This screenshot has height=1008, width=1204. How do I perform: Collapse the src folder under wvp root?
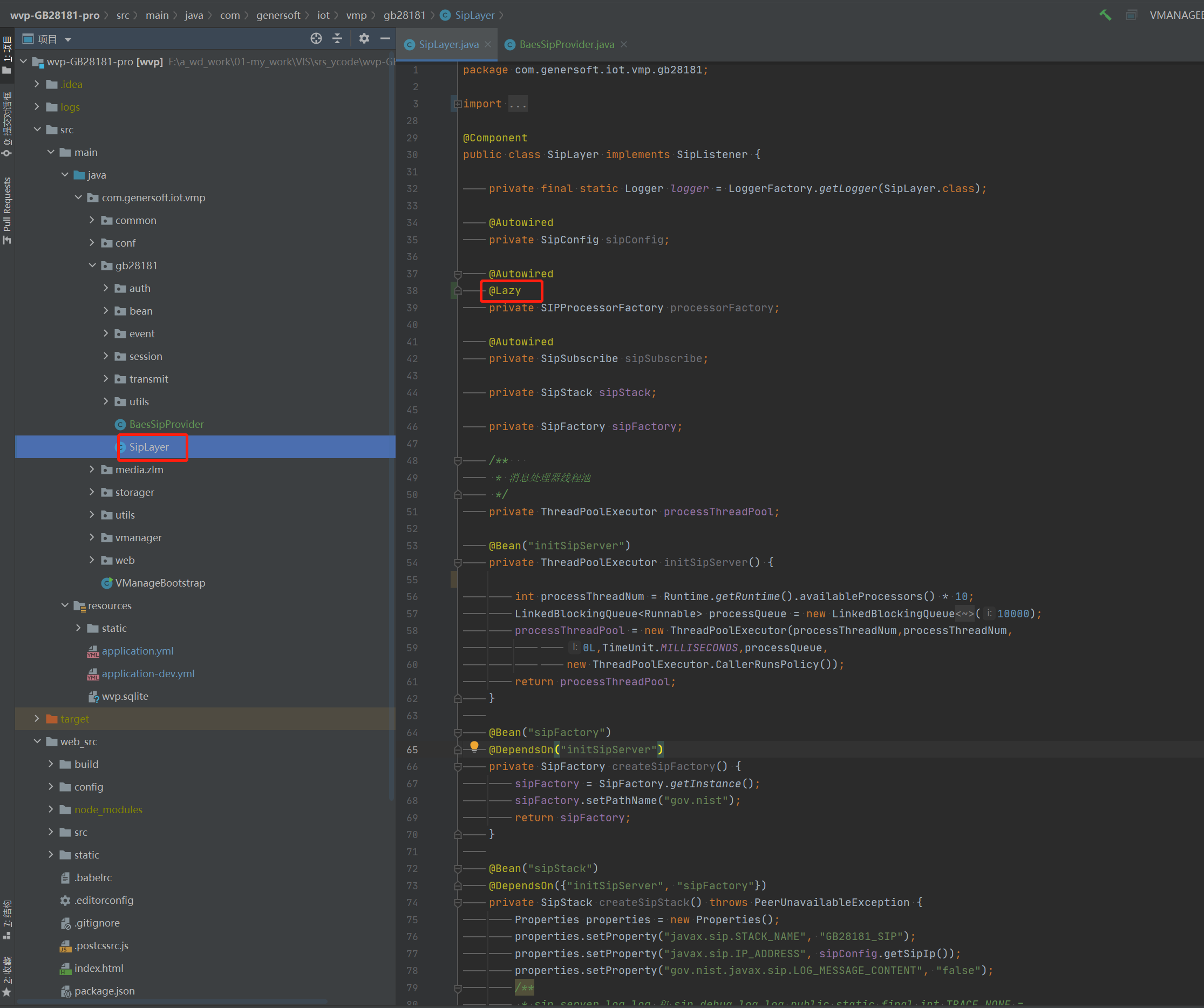pos(37,130)
